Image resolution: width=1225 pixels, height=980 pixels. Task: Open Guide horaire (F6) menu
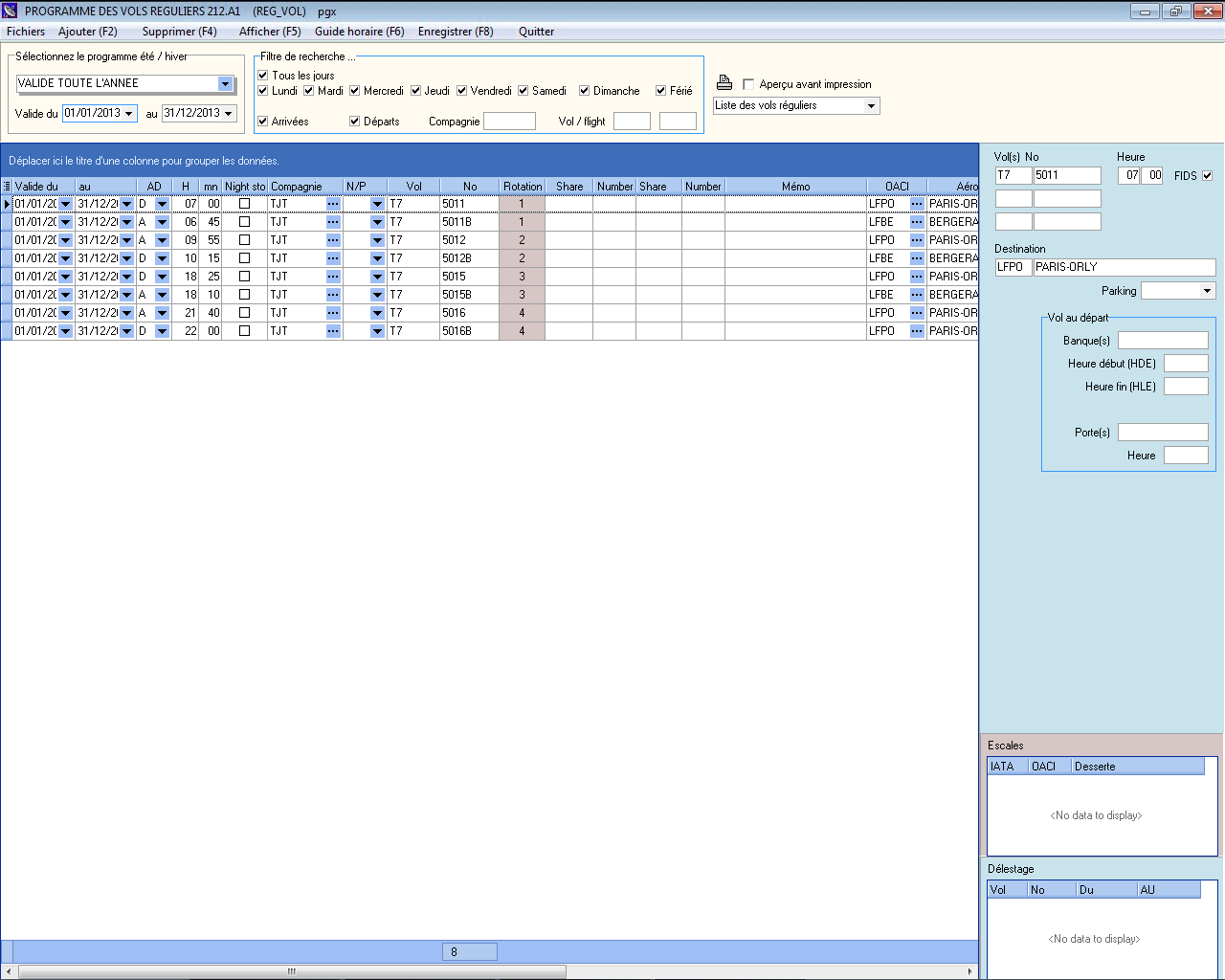359,32
